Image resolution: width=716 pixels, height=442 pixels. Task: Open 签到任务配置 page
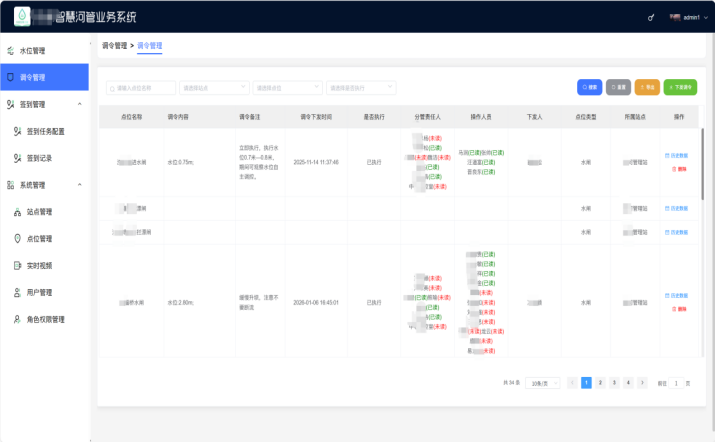point(45,131)
